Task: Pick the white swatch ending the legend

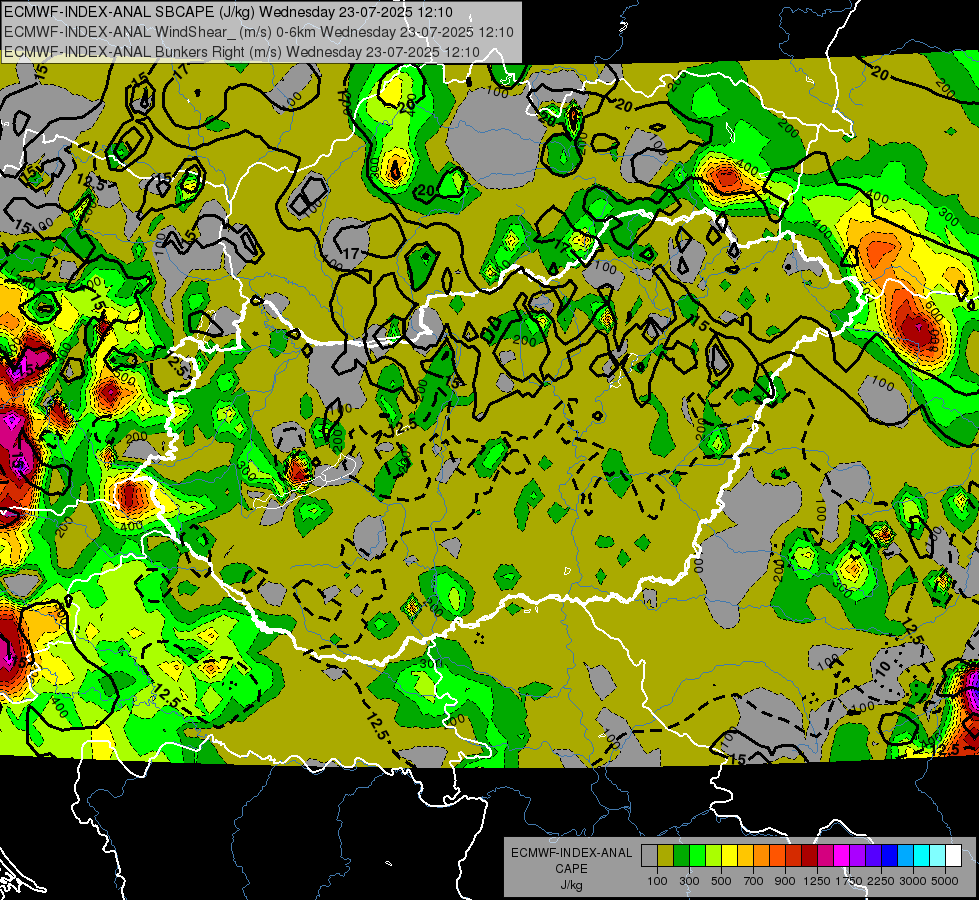Action: [x=953, y=856]
